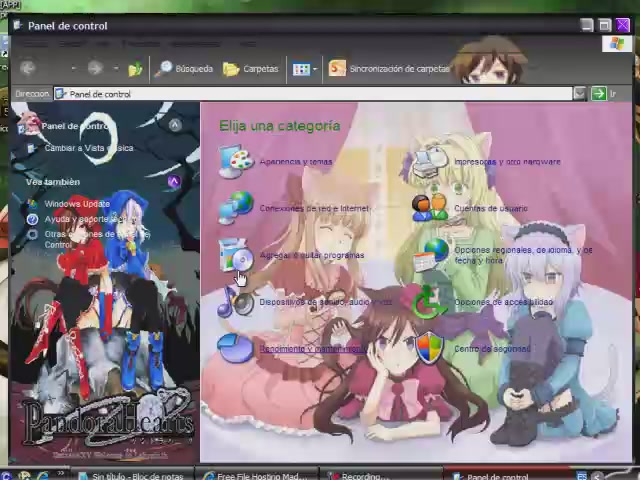The image size is (640, 480).
Task: Click the Agregar o quitar programas CD icon
Action: (236, 255)
